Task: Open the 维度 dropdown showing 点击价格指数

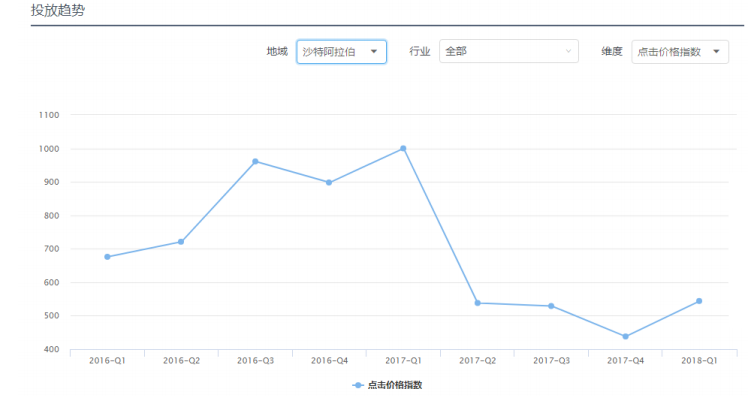Action: 680,52
